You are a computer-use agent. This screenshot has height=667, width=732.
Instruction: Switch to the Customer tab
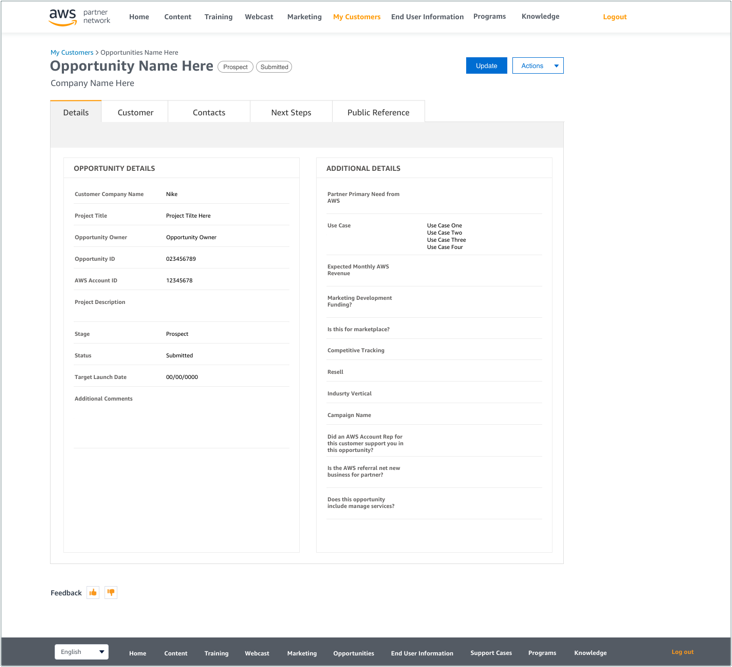tap(135, 112)
